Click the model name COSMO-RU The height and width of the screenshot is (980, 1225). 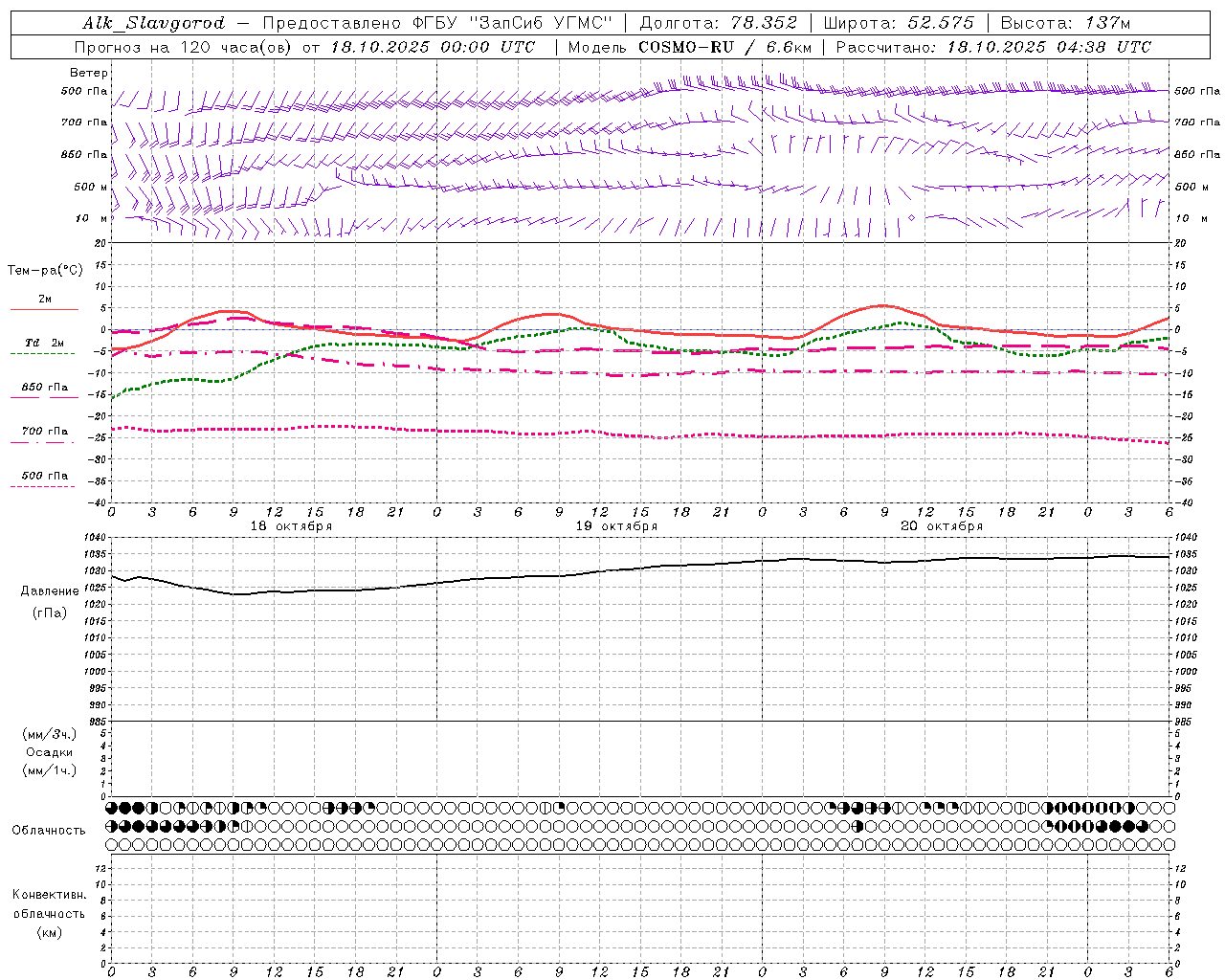coord(686,47)
